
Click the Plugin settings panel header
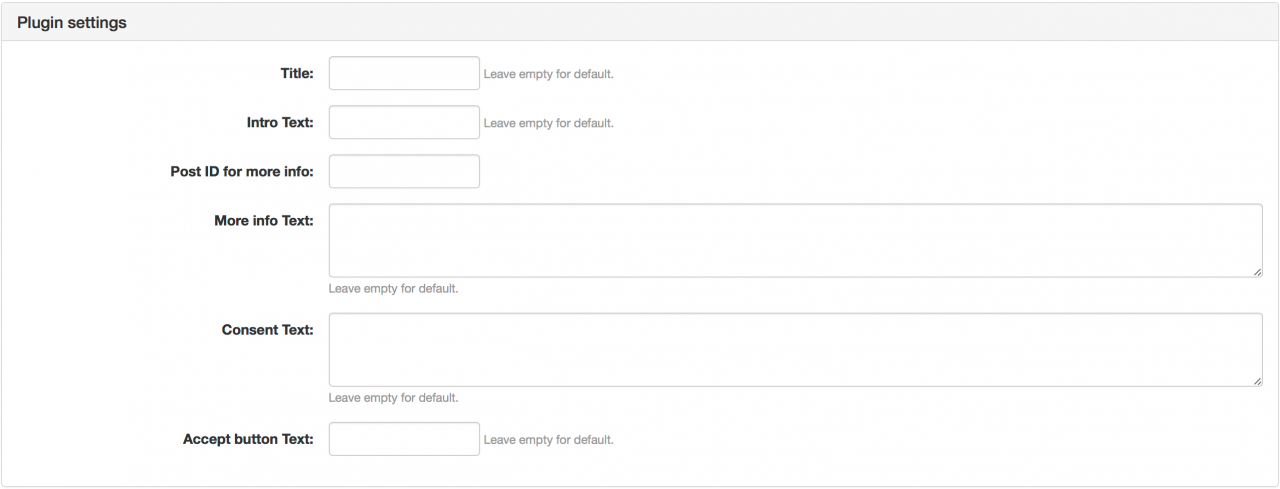tap(640, 22)
